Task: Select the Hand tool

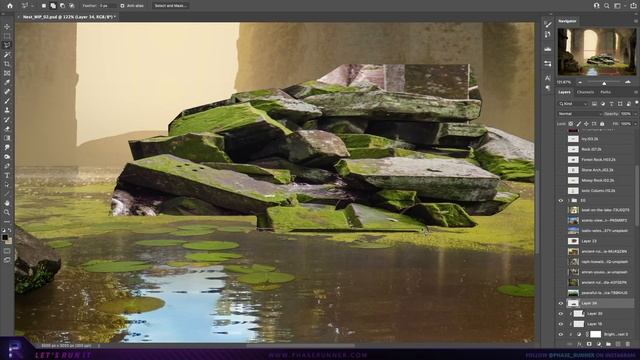Action: pos(7,203)
